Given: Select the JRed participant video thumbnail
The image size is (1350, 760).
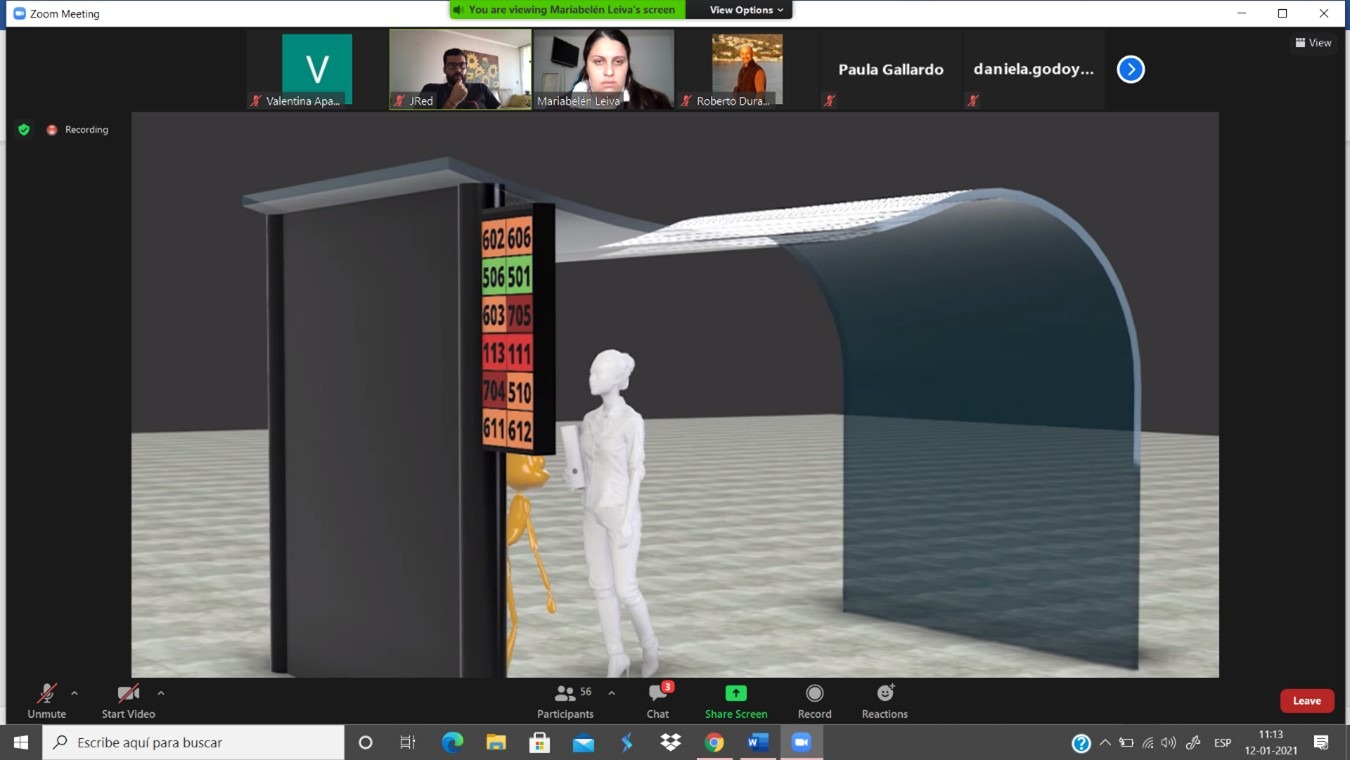Looking at the screenshot, I should 460,68.
